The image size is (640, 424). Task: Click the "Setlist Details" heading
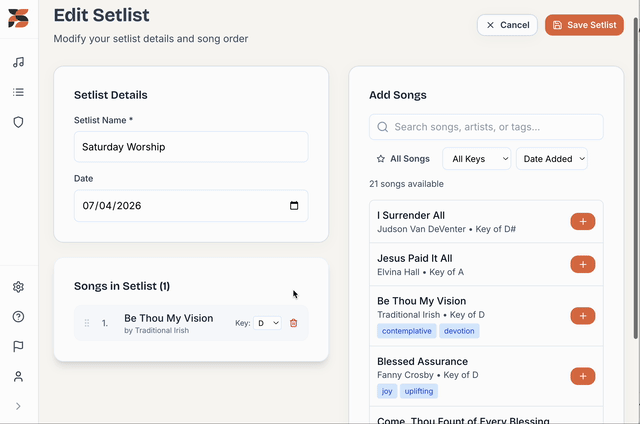coord(111,95)
